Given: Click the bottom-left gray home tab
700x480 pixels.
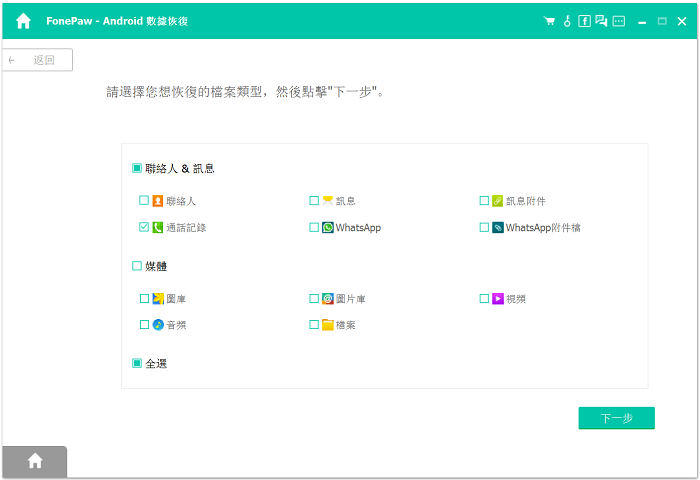Looking at the screenshot, I should 35,461.
